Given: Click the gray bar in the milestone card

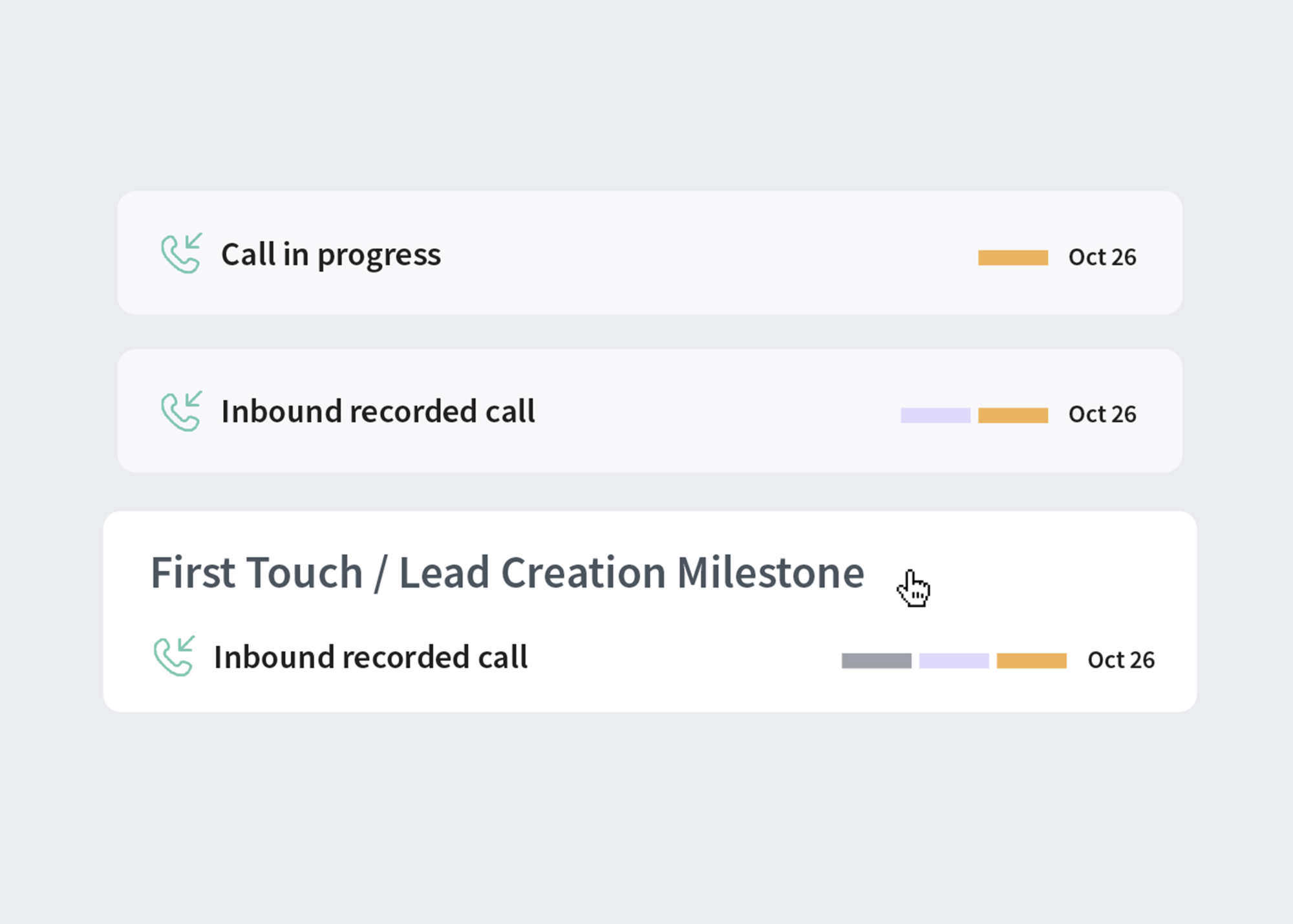Looking at the screenshot, I should pyautogui.click(x=876, y=661).
